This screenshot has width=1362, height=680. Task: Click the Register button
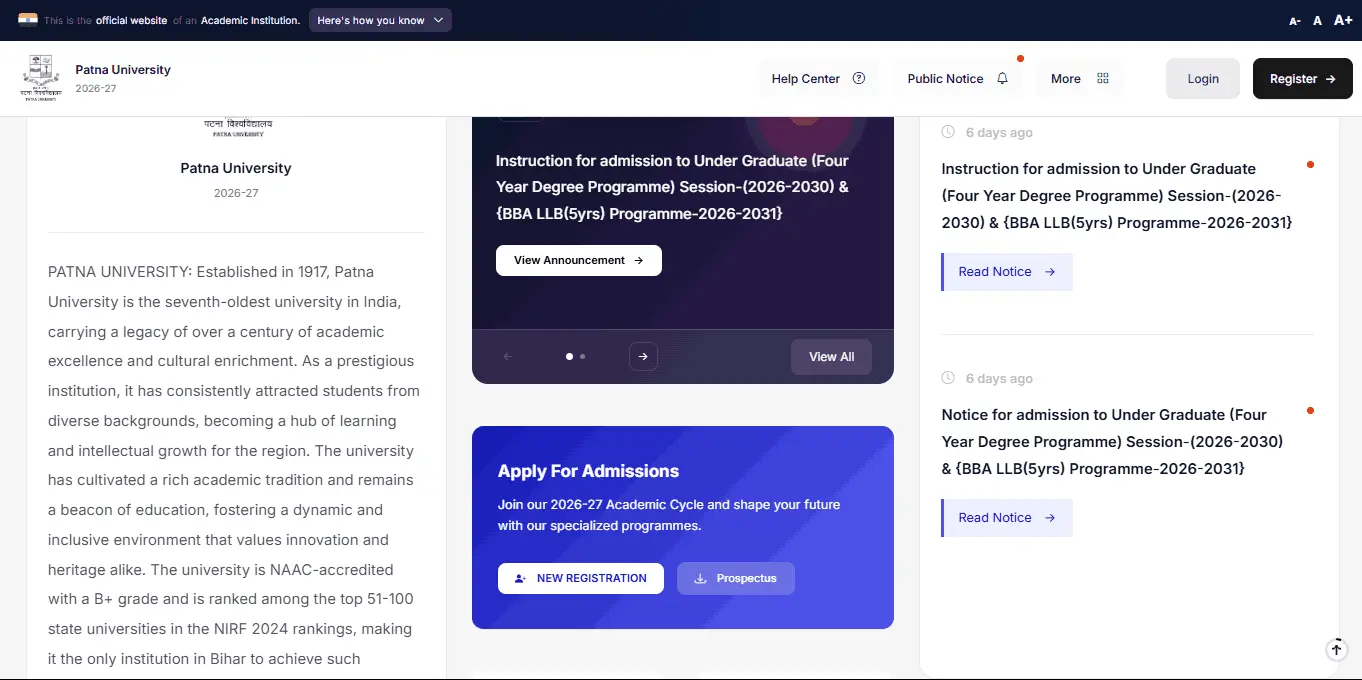(x=1303, y=79)
